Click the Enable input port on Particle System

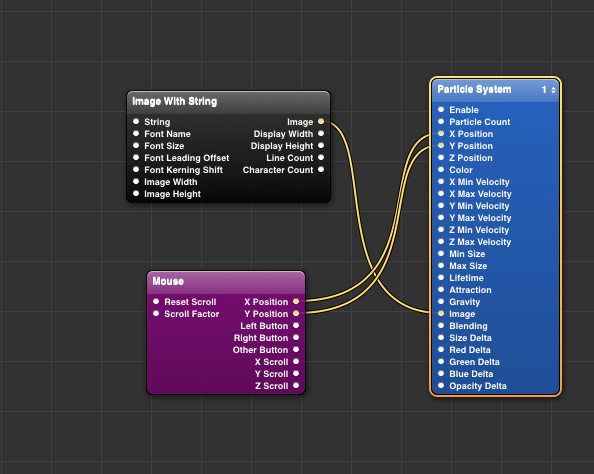coord(441,110)
